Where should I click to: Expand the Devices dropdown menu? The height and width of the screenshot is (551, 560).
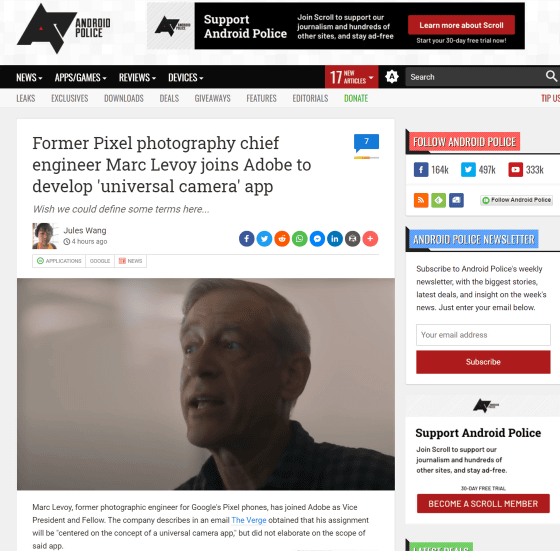point(186,77)
